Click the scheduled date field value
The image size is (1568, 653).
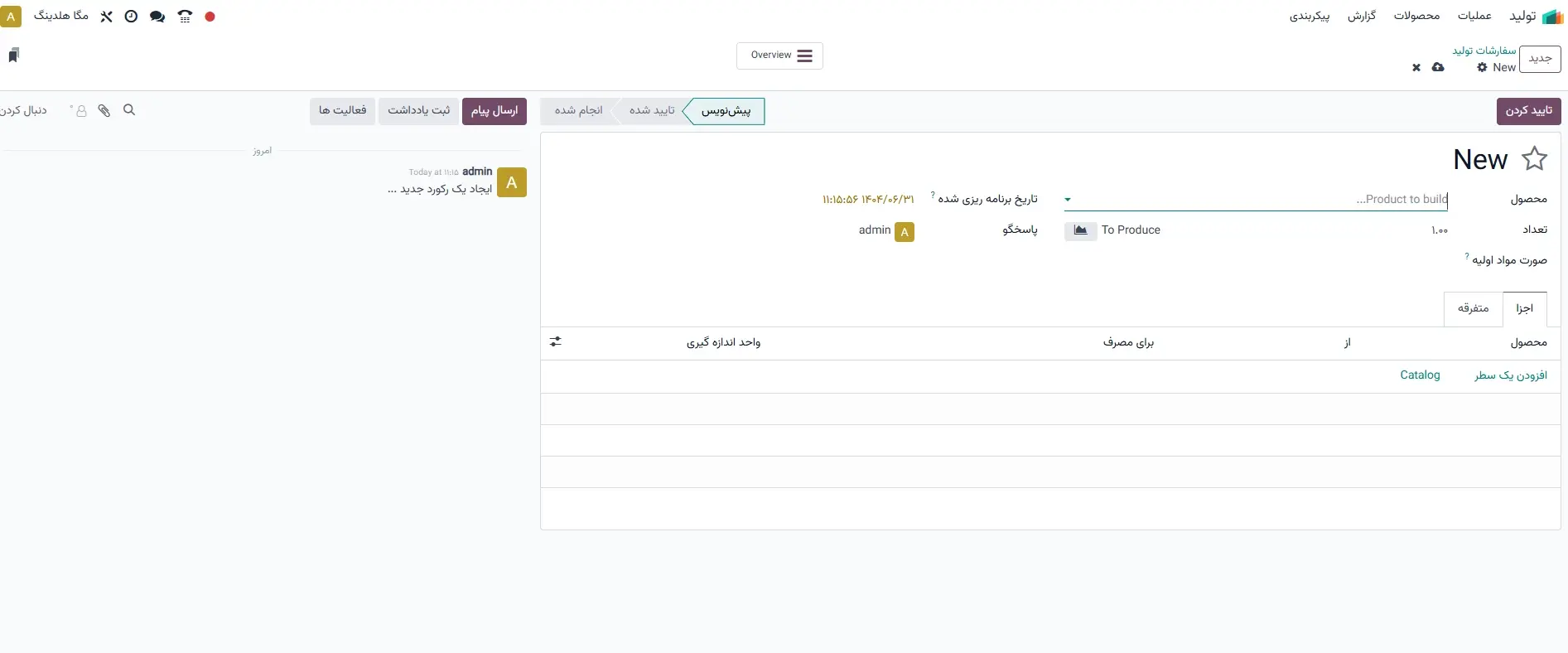pyautogui.click(x=868, y=200)
